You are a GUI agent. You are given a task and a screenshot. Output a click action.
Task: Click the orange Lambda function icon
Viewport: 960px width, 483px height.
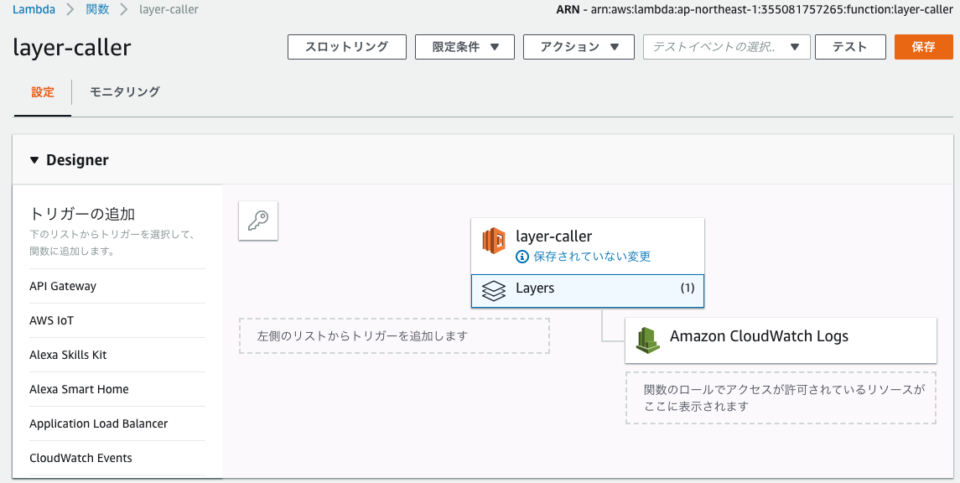point(493,241)
